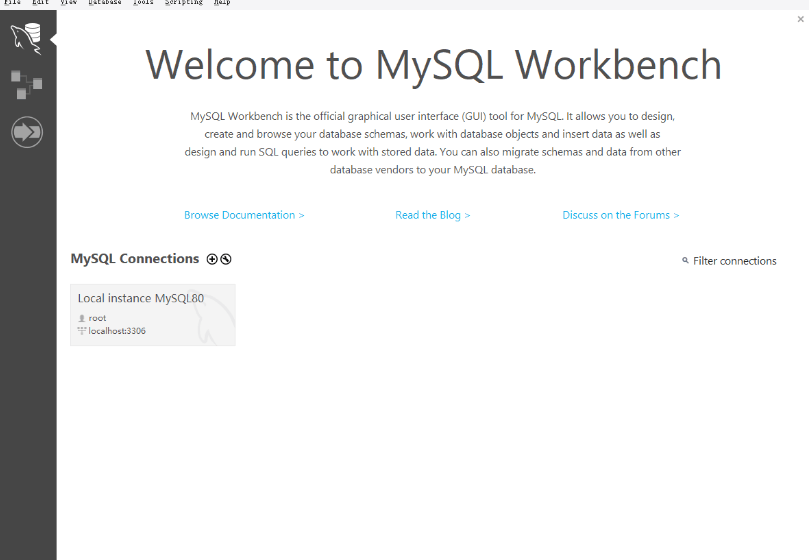Open the Help menu
811x560 pixels.
tap(222, 3)
